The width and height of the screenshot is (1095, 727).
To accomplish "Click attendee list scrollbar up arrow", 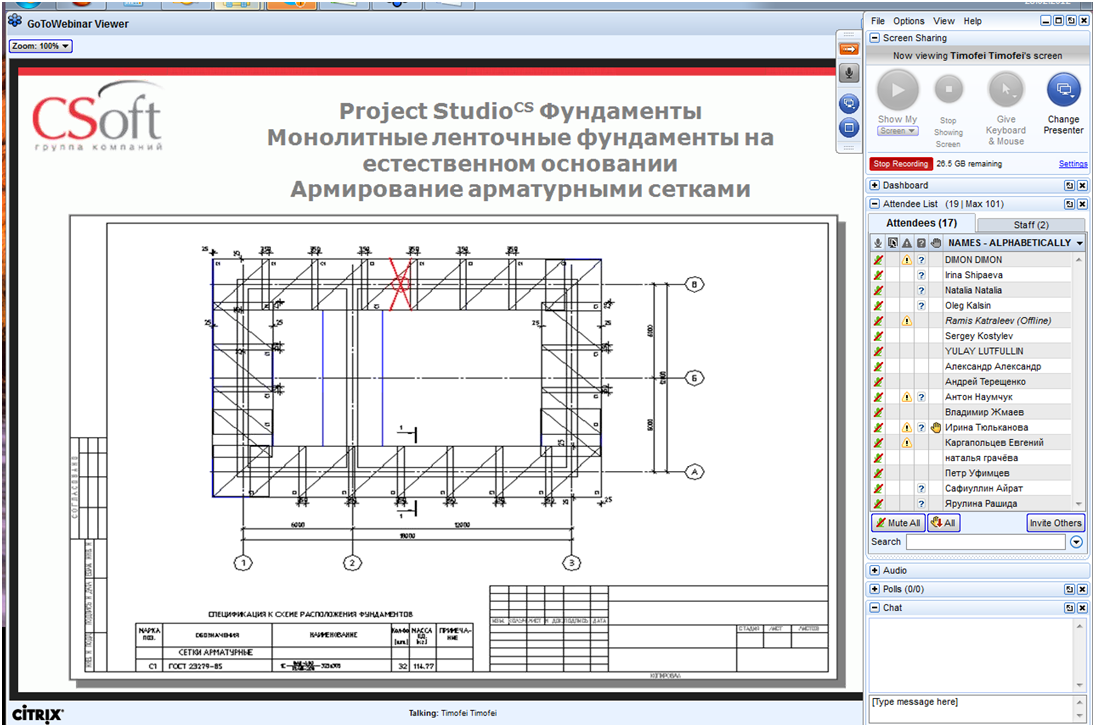I will 1079,260.
